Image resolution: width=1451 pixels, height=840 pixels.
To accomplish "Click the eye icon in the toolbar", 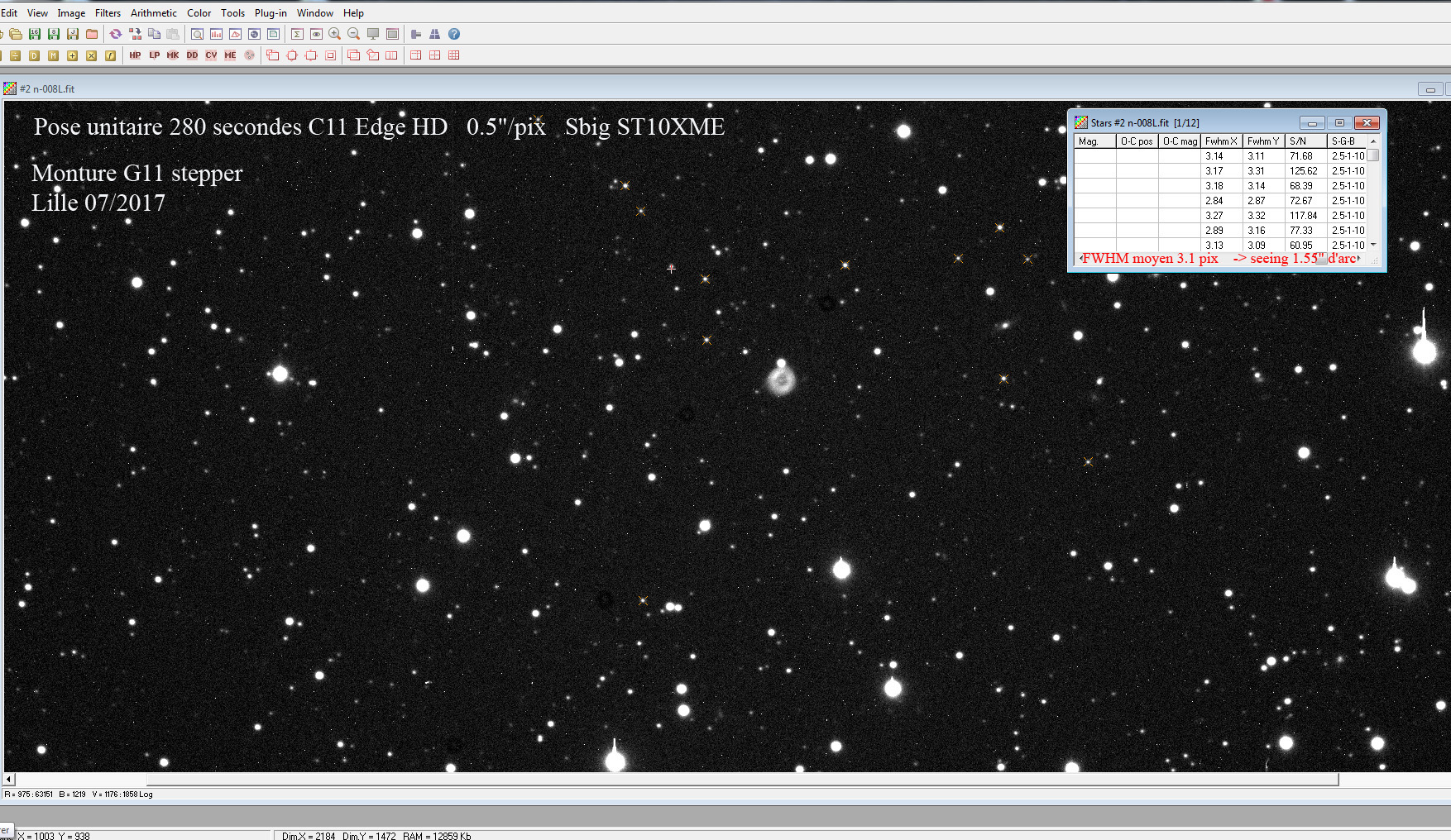I will click(x=316, y=34).
